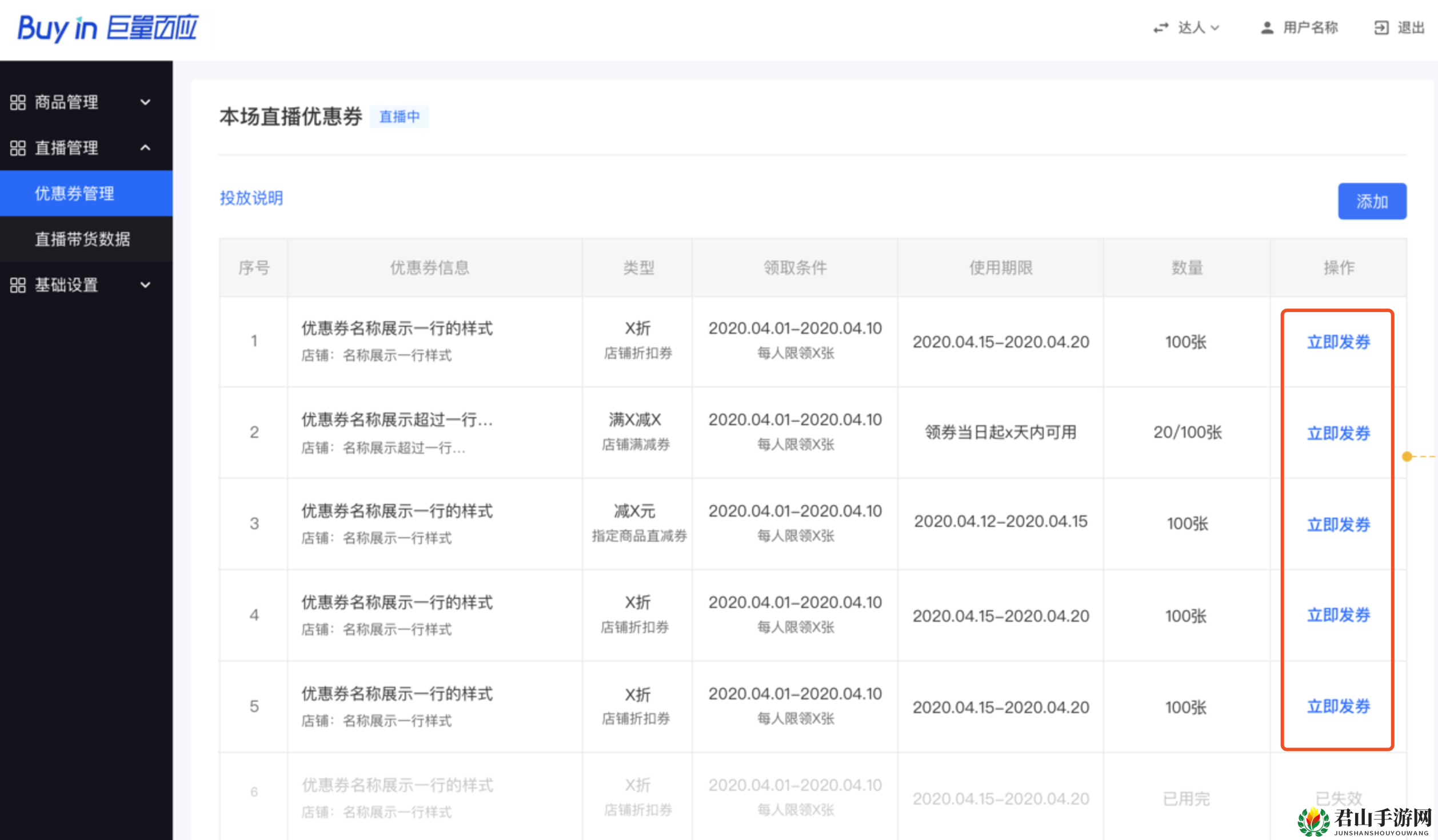Click the 20/100张 quantity cell
The height and width of the screenshot is (840, 1438).
pos(1187,433)
